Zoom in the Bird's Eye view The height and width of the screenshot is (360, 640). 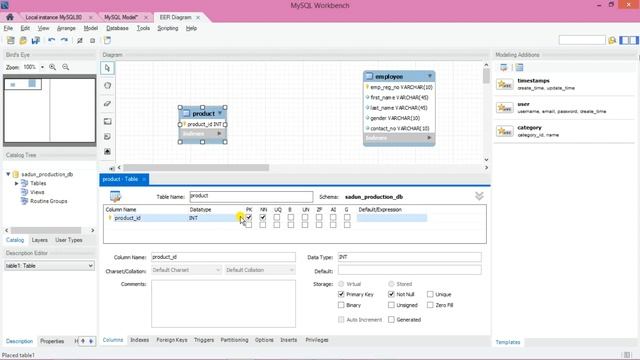53,67
